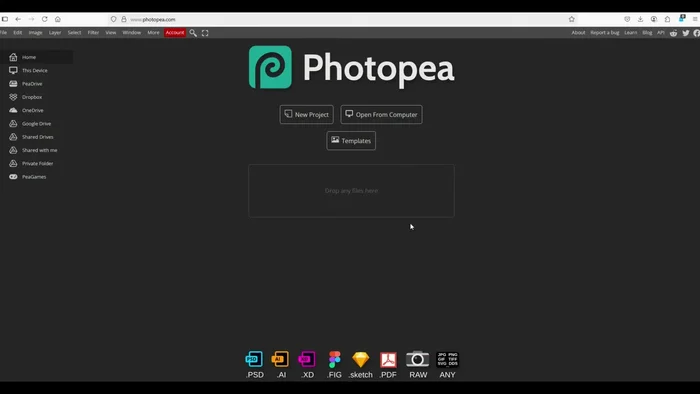The image size is (700, 394).
Task: Open the Filter menu
Action: click(93, 33)
